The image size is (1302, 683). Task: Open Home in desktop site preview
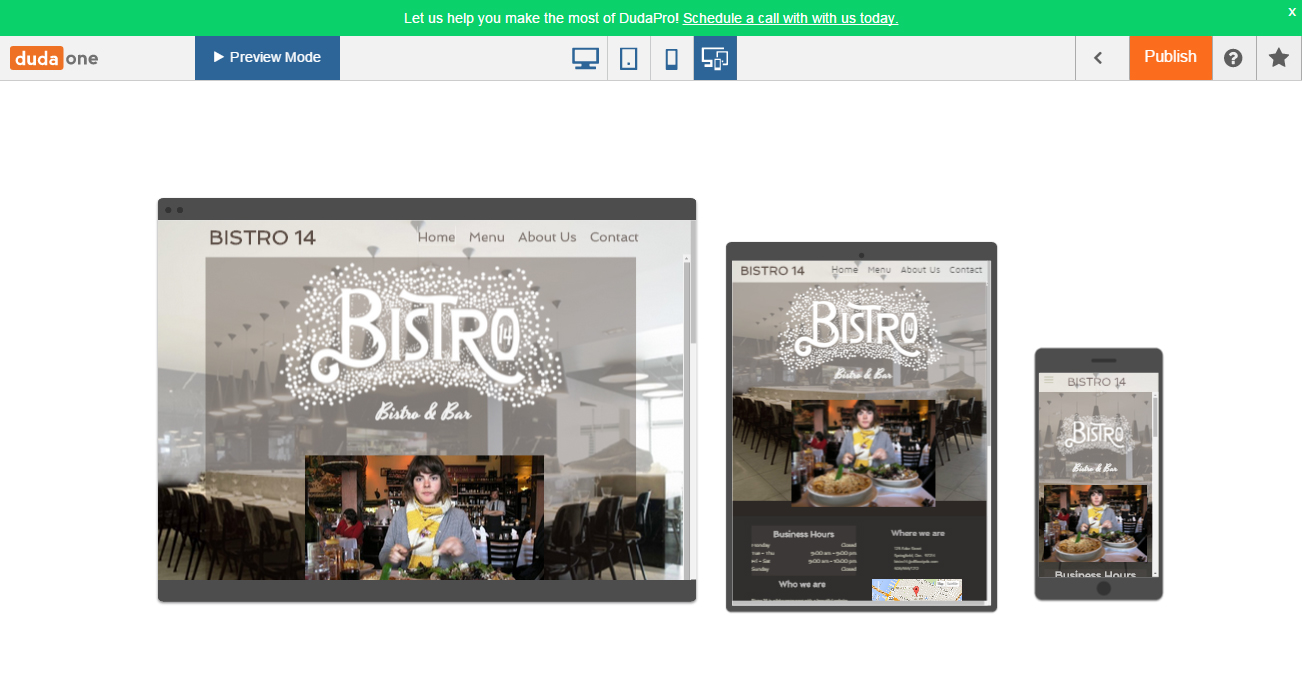point(437,237)
